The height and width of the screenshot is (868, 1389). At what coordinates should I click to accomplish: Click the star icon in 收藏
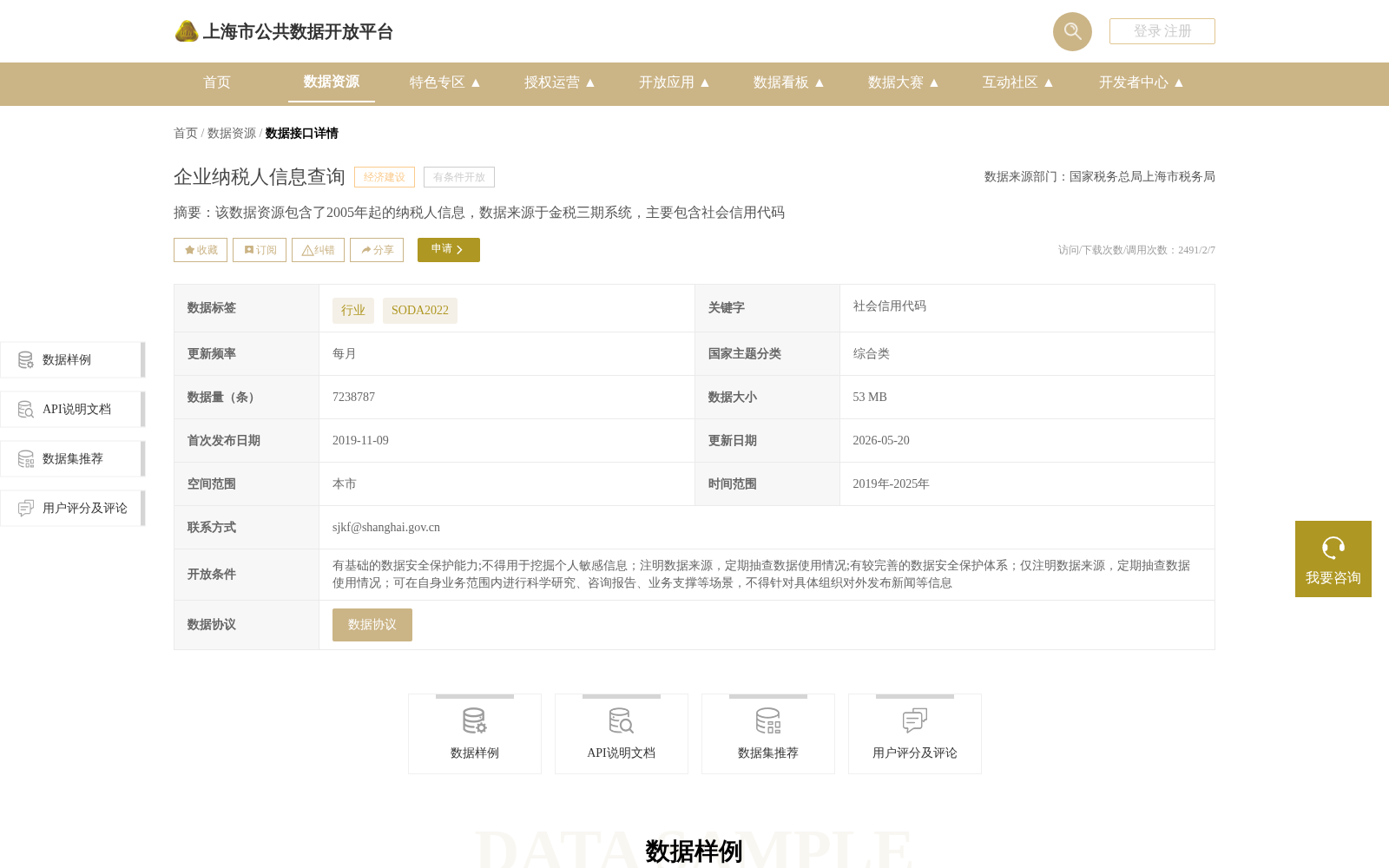(x=189, y=250)
